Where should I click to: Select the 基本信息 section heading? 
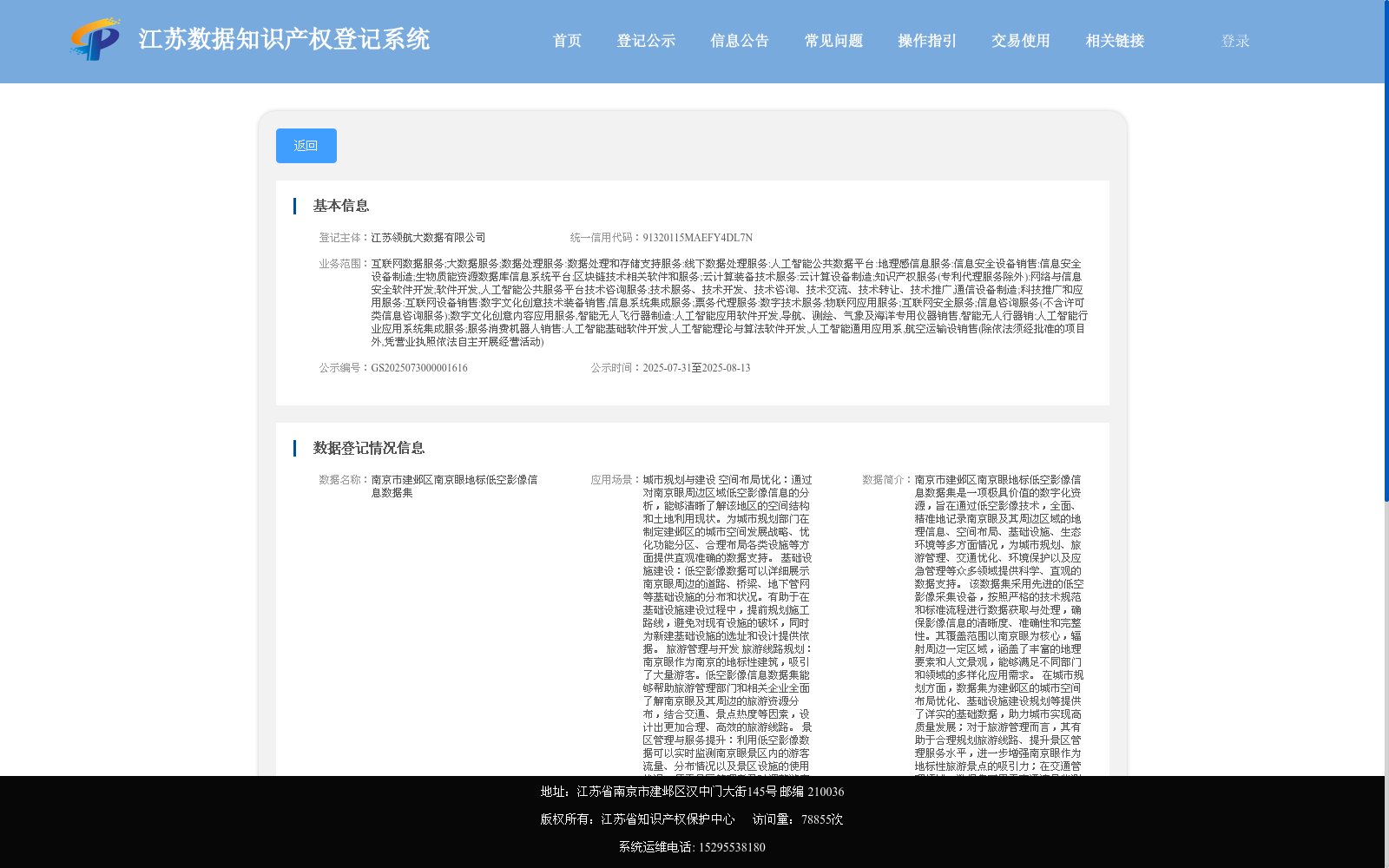pyautogui.click(x=341, y=206)
